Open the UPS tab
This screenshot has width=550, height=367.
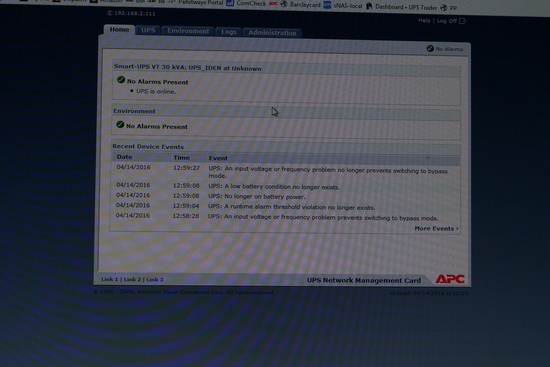(x=148, y=30)
